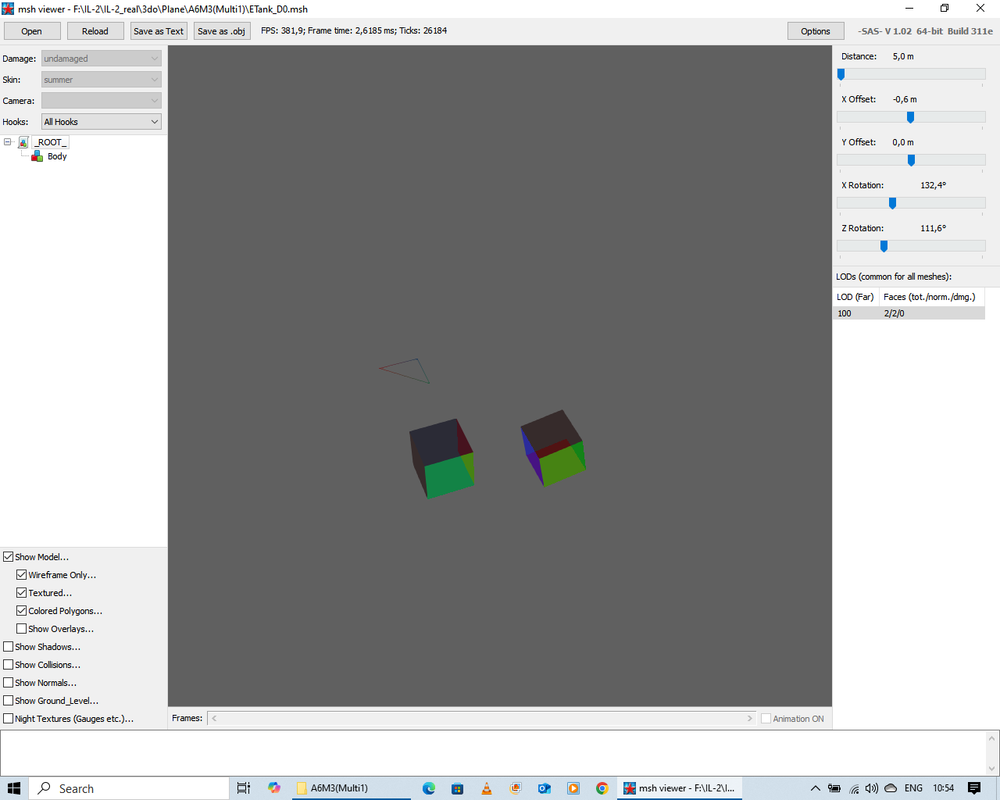Open the volume control in the tray
Image resolution: width=1000 pixels, height=800 pixels.
tap(872, 789)
